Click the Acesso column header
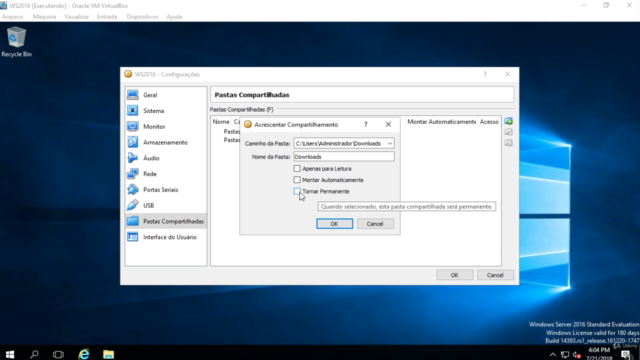The width and height of the screenshot is (640, 360). point(489,122)
